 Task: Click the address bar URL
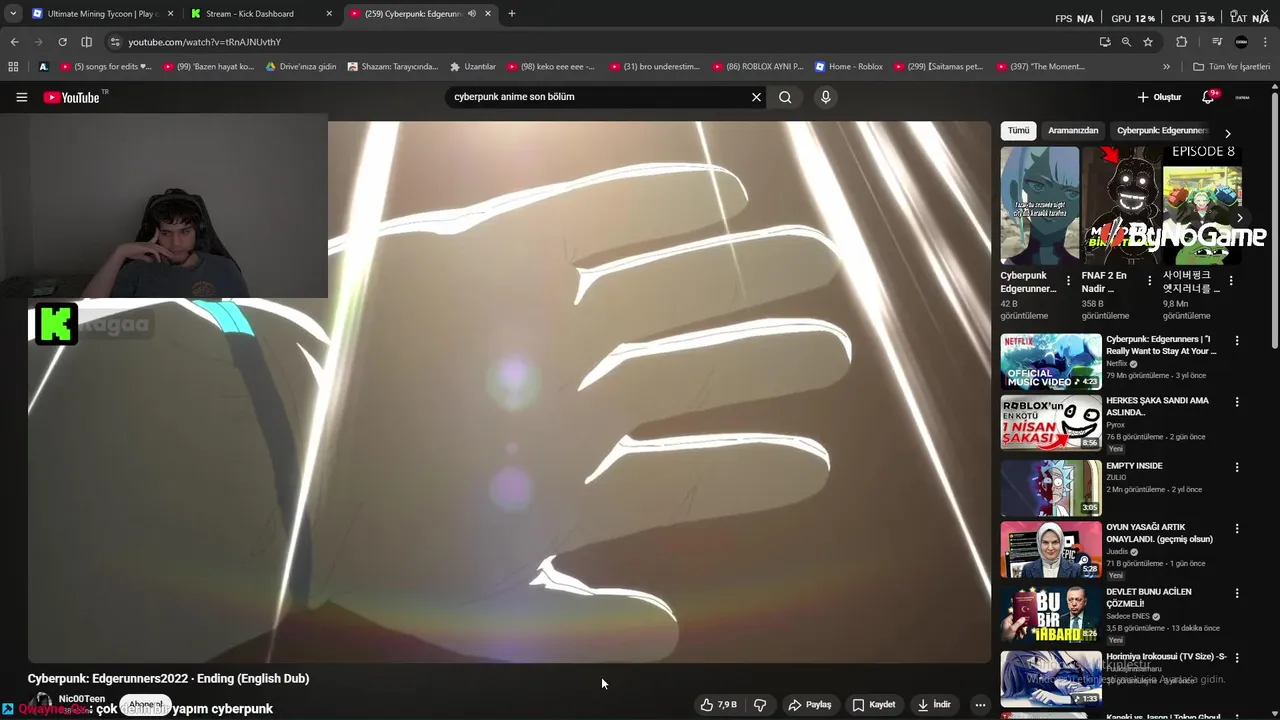point(205,42)
